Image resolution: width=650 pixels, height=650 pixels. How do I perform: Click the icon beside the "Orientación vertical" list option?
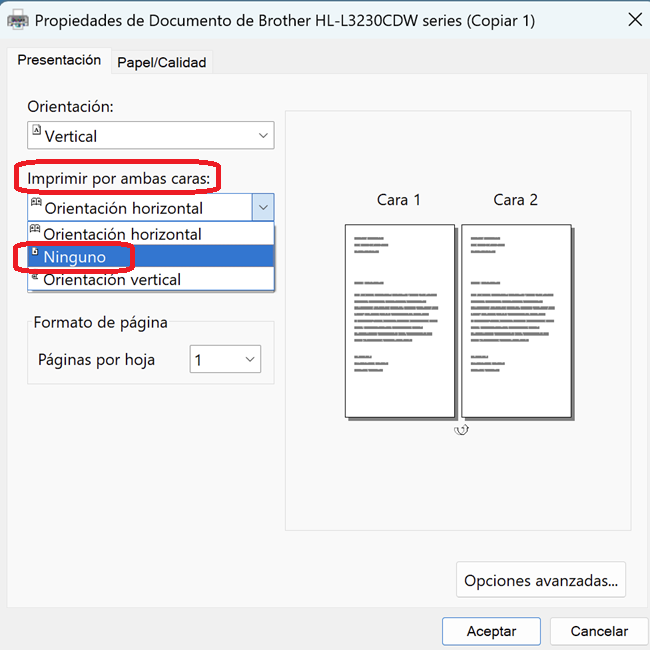point(36,277)
